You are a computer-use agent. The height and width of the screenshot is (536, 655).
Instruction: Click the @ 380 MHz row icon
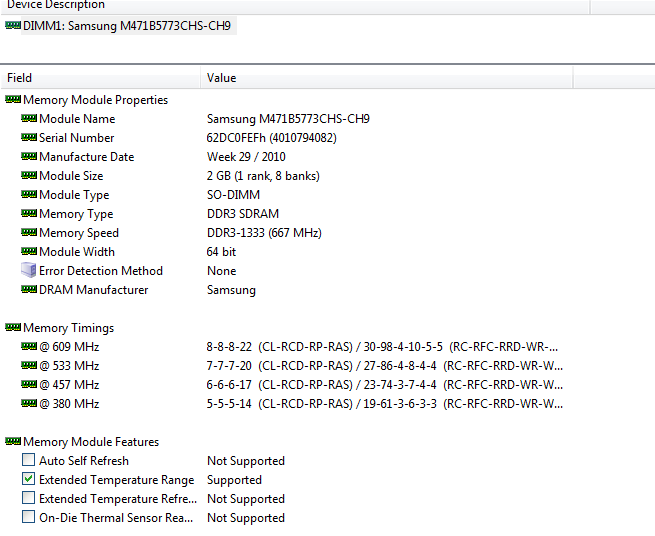click(29, 404)
